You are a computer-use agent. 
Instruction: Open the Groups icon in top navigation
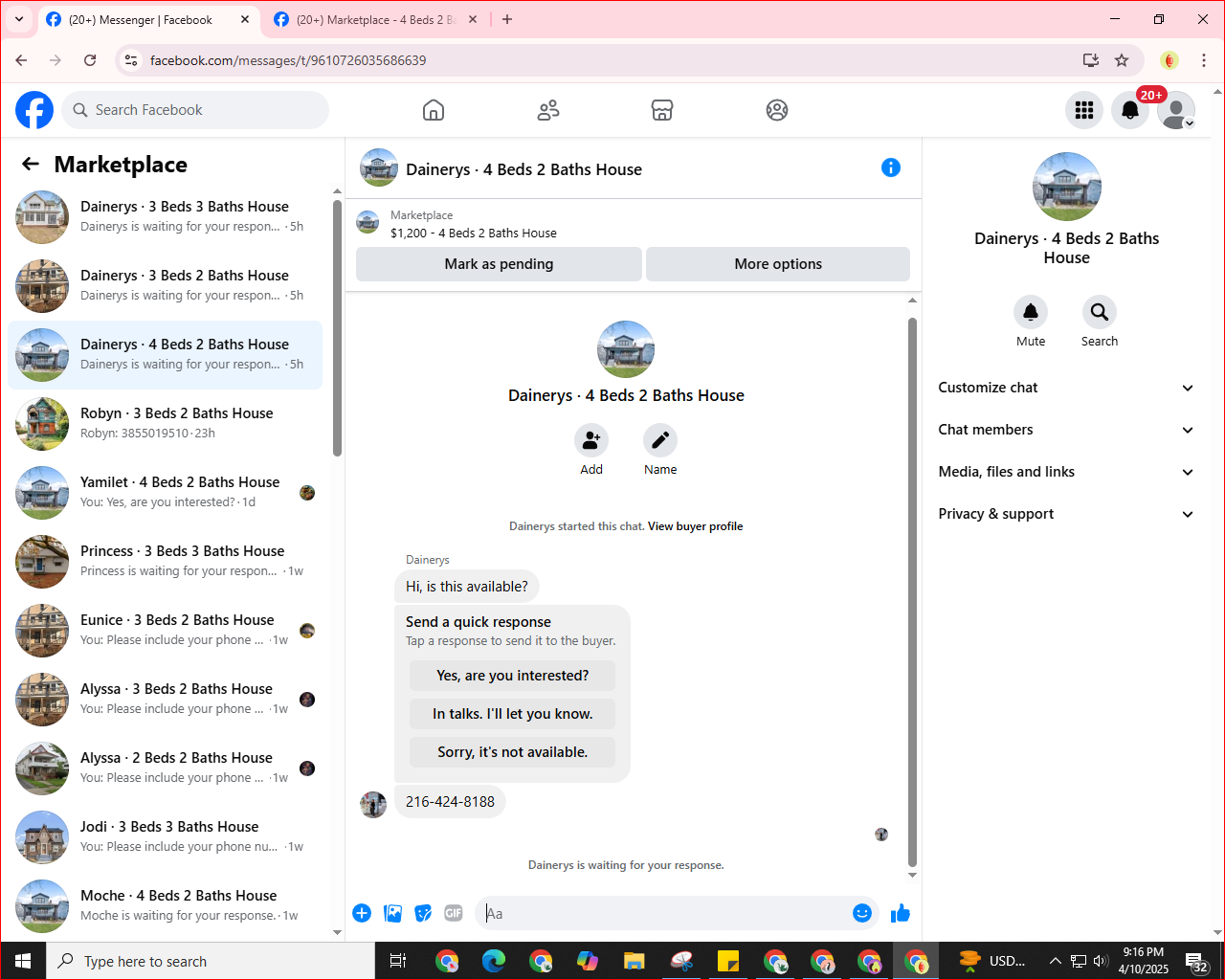[777, 110]
